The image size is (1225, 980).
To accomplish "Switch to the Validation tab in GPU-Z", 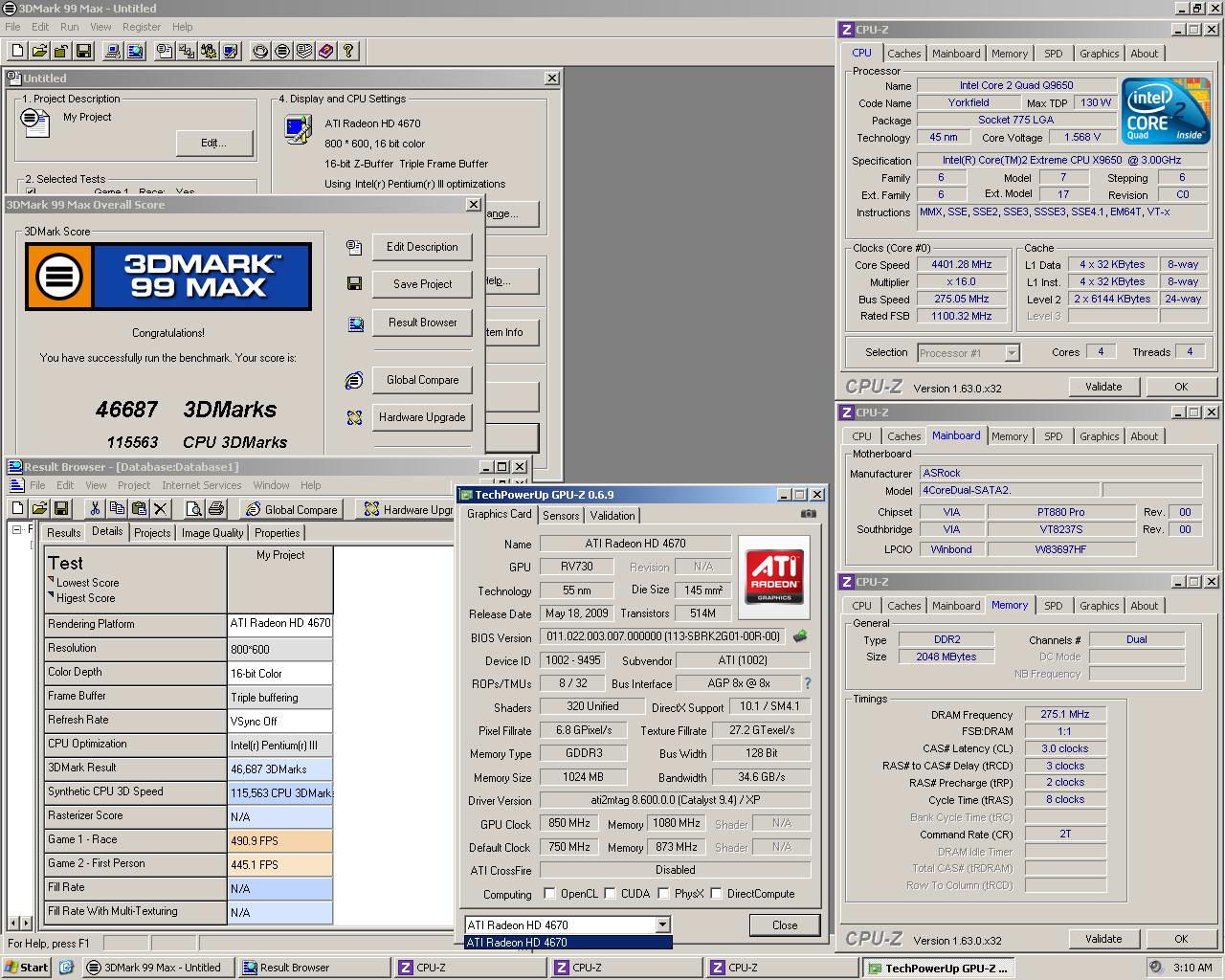I will click(x=612, y=515).
